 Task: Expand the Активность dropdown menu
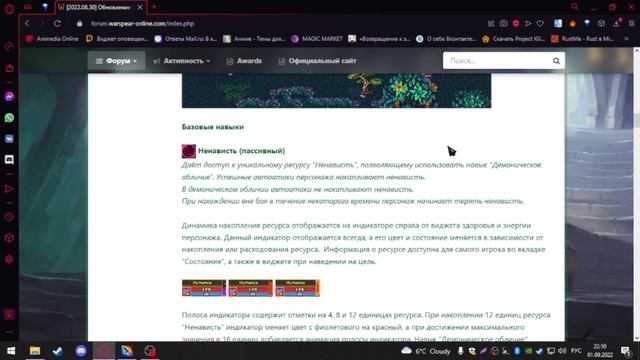[182, 61]
